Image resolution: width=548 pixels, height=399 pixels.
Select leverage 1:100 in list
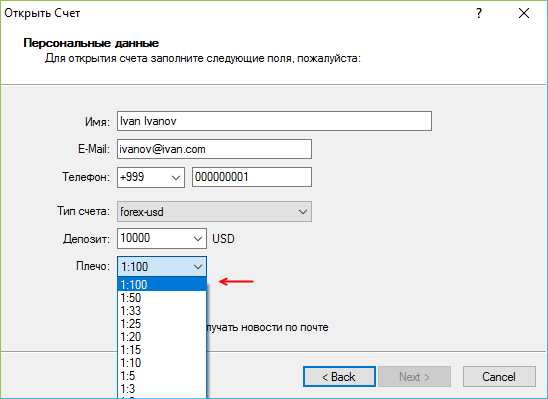(162, 285)
